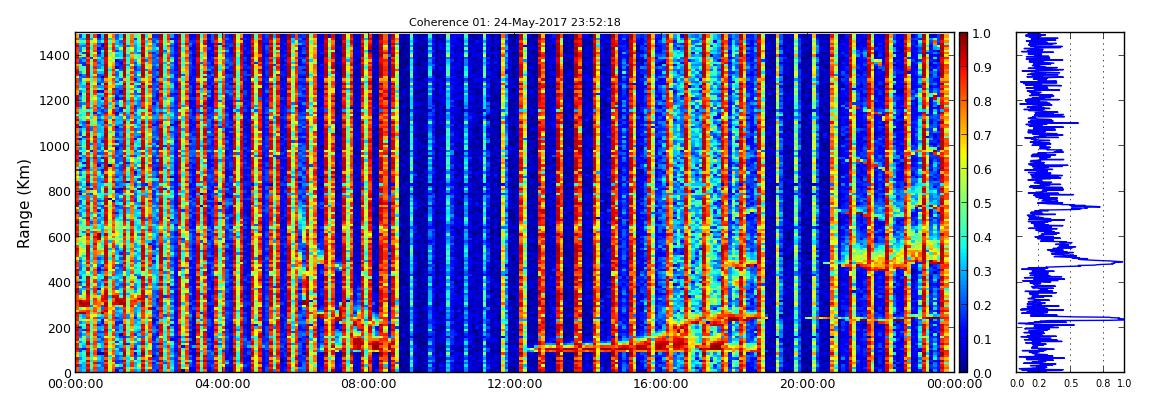Click the 1.0 colorbar label
This screenshot has width=1150, height=407.
(982, 34)
